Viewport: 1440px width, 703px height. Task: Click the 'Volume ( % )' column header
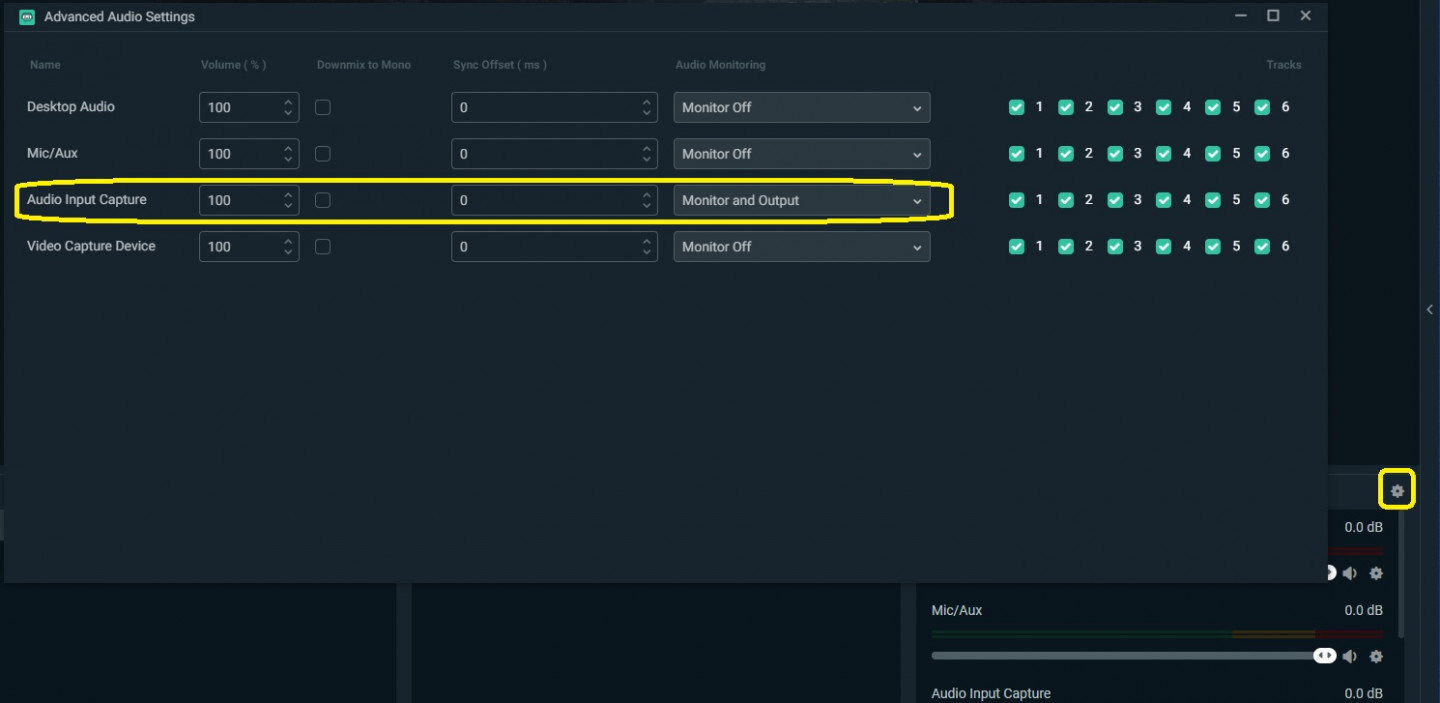pos(233,65)
